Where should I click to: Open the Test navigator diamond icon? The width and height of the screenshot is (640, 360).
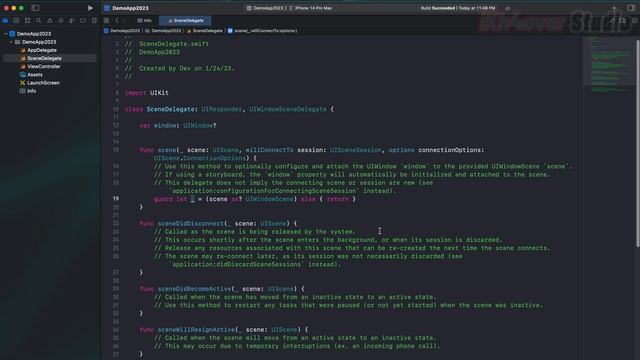[x=61, y=20]
